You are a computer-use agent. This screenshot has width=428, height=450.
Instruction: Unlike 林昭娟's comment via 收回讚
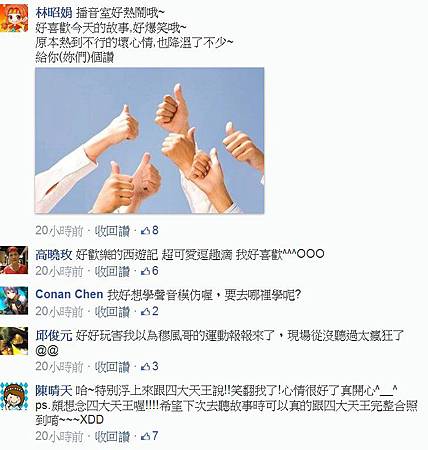pos(112,231)
